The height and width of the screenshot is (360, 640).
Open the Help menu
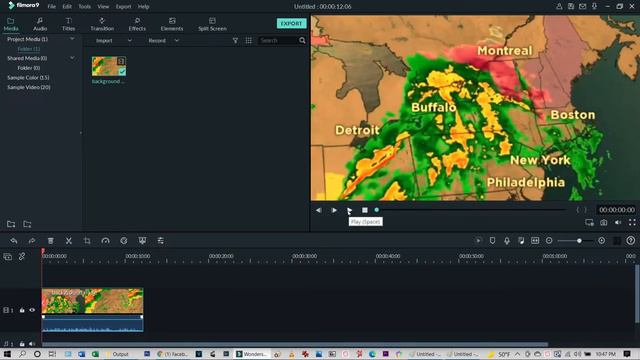coord(143,7)
